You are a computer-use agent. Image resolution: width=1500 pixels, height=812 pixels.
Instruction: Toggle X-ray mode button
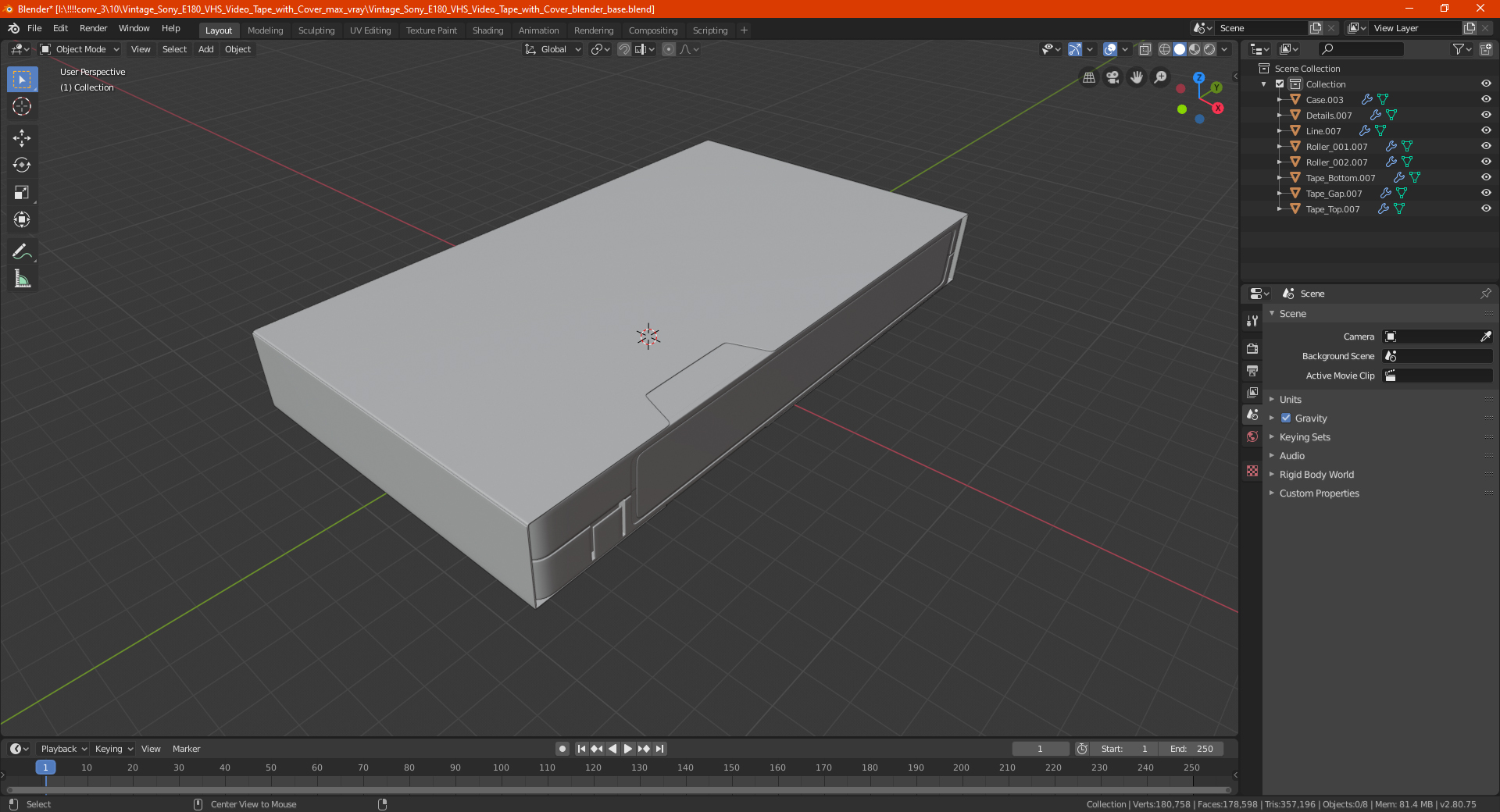click(x=1145, y=49)
